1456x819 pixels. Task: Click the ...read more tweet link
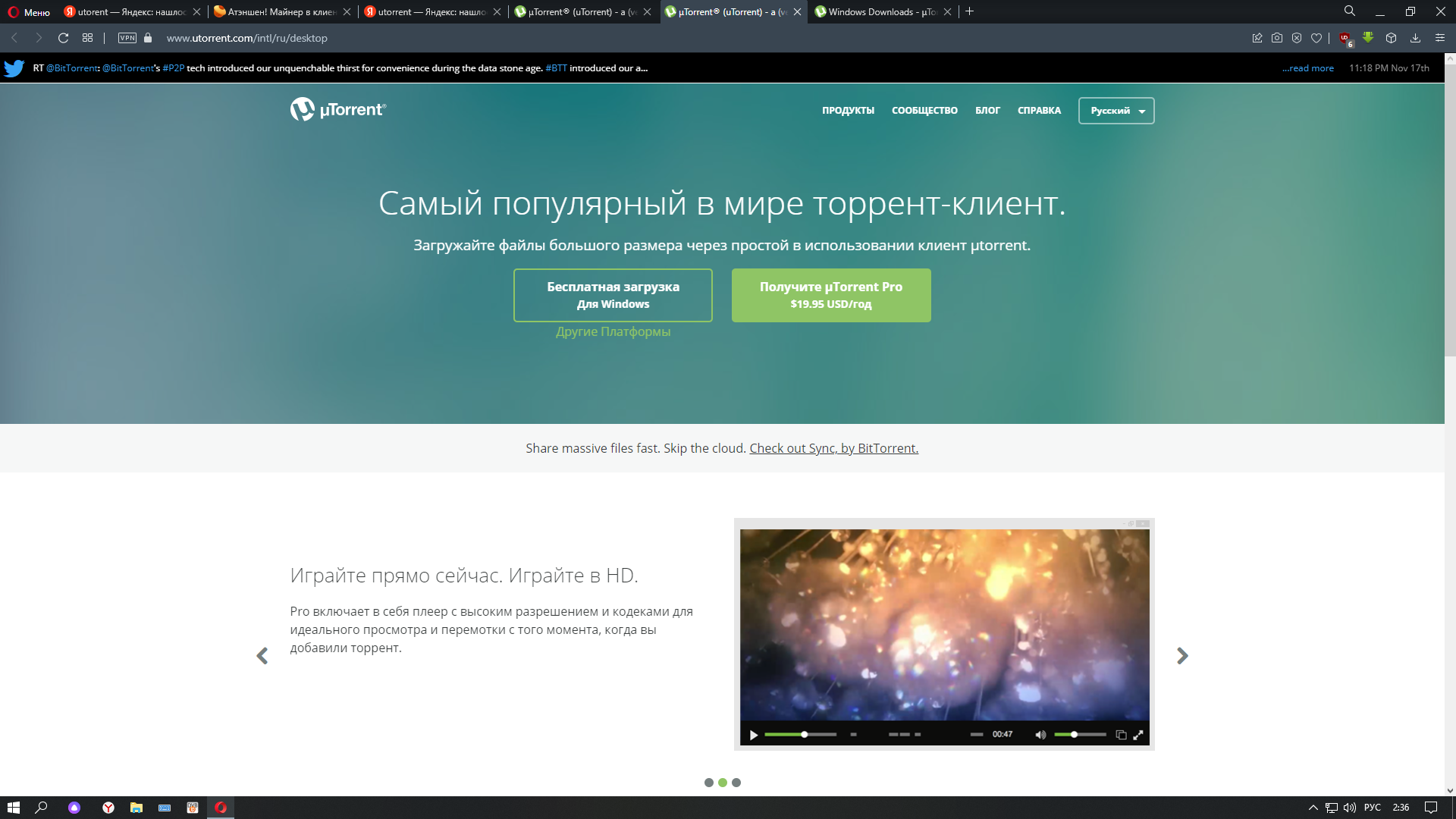(x=1308, y=68)
